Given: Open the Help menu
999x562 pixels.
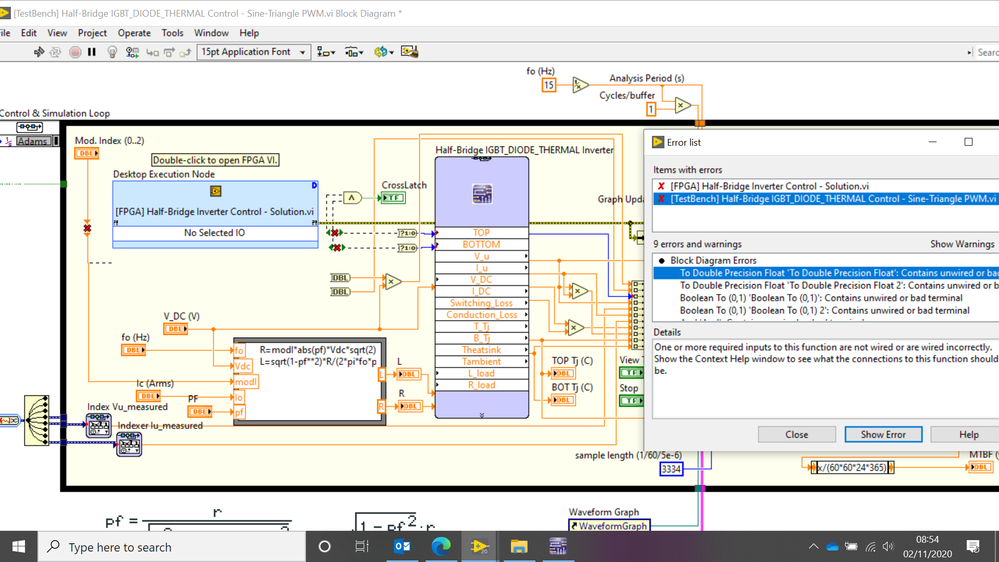Looking at the screenshot, I should (x=249, y=33).
